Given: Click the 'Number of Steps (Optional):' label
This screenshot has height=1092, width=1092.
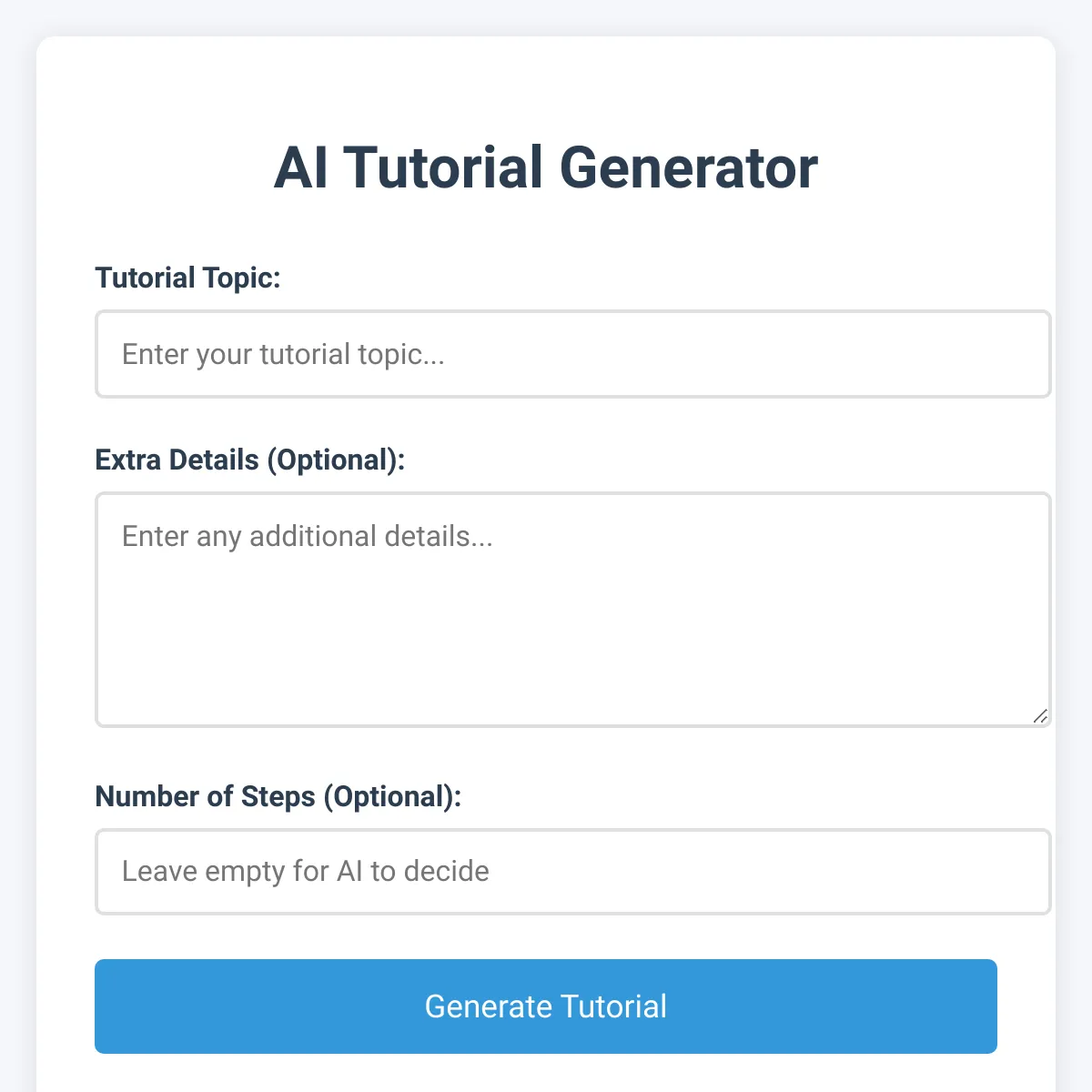Looking at the screenshot, I should coord(278,796).
